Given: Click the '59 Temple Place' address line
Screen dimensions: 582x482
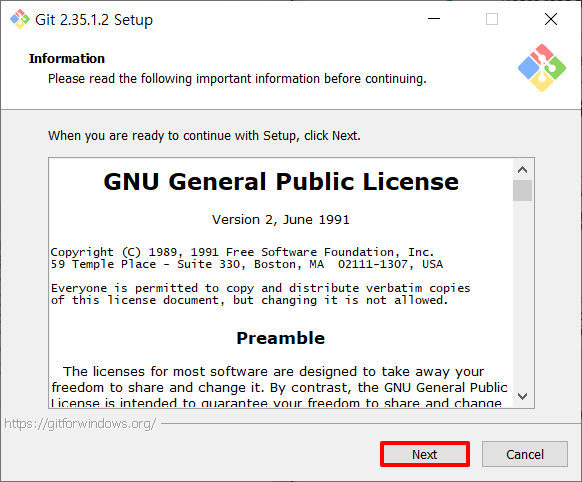Looking at the screenshot, I should click(246, 264).
